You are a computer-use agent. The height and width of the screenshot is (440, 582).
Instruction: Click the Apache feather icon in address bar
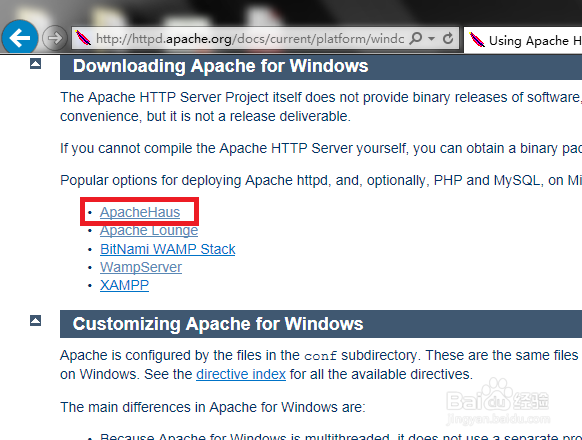[83, 38]
